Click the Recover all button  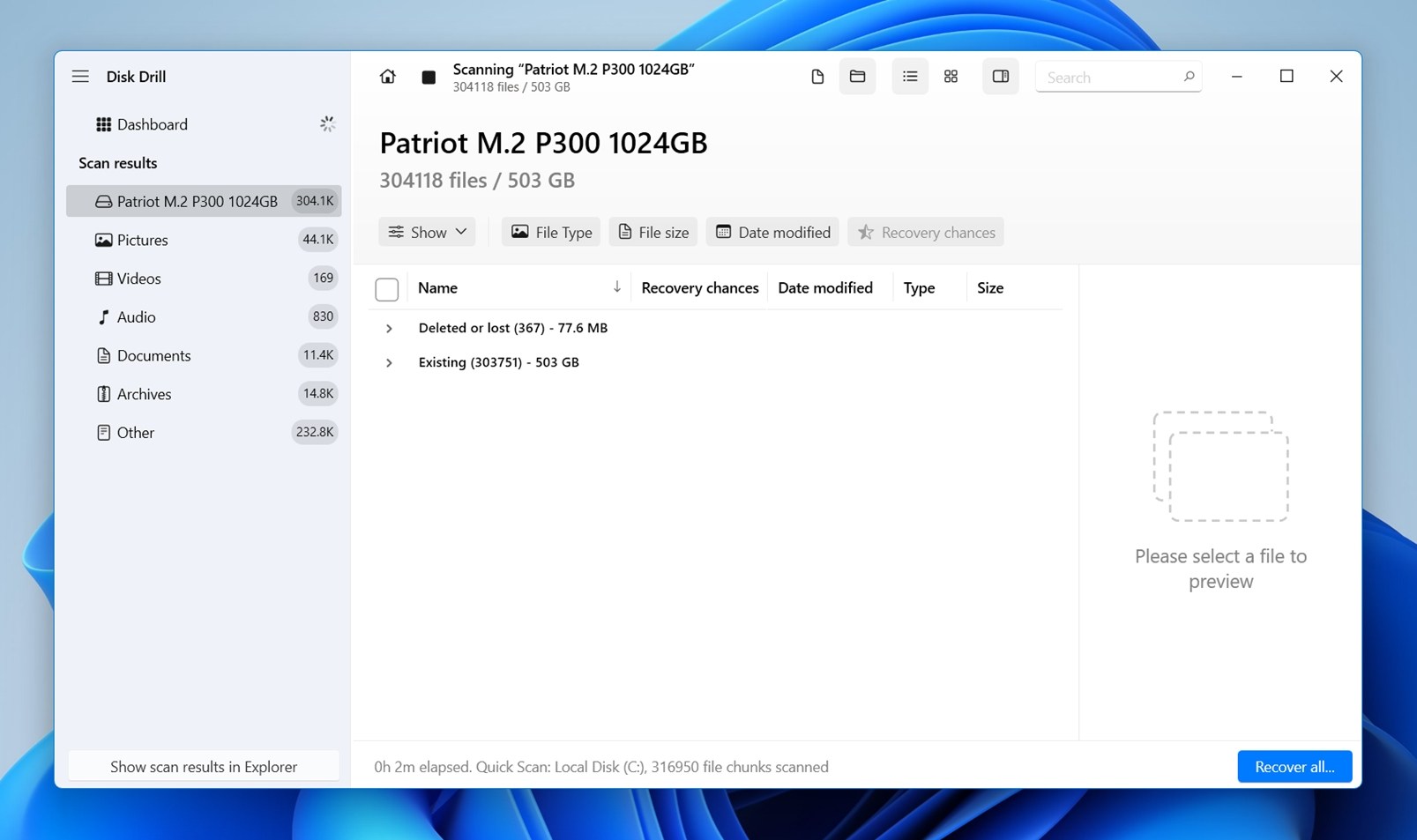(1294, 767)
